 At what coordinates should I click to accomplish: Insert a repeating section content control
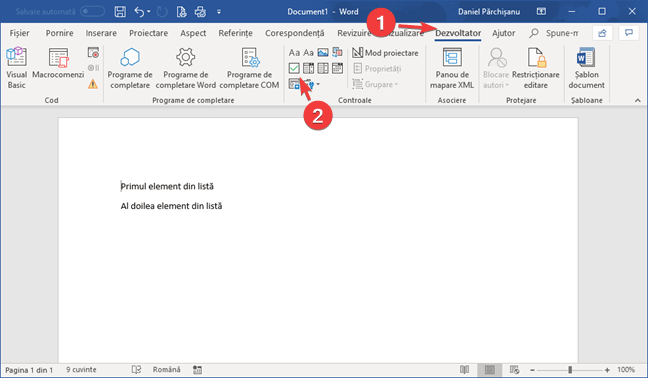coord(294,84)
